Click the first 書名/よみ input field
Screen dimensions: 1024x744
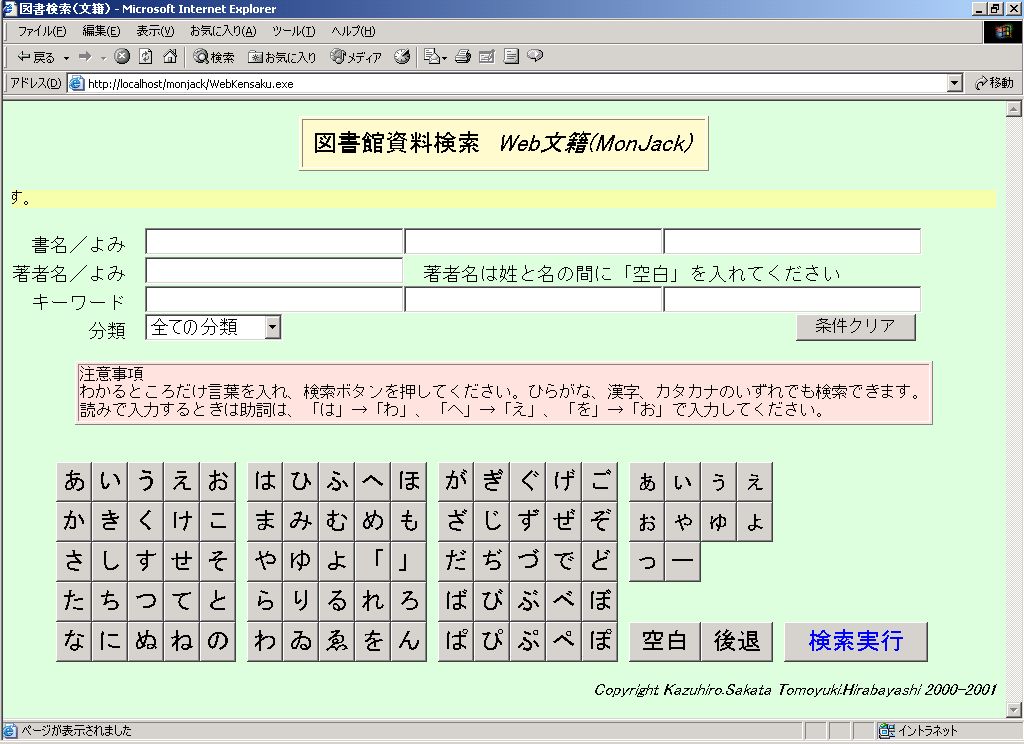274,242
